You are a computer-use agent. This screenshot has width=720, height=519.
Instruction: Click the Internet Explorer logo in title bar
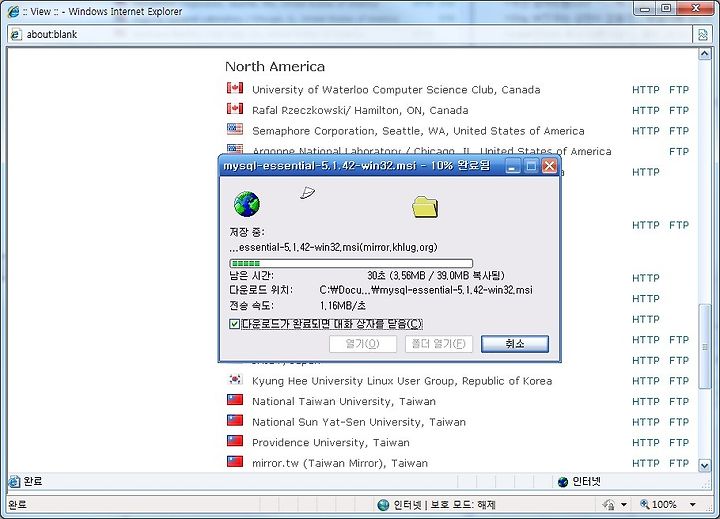13,11
